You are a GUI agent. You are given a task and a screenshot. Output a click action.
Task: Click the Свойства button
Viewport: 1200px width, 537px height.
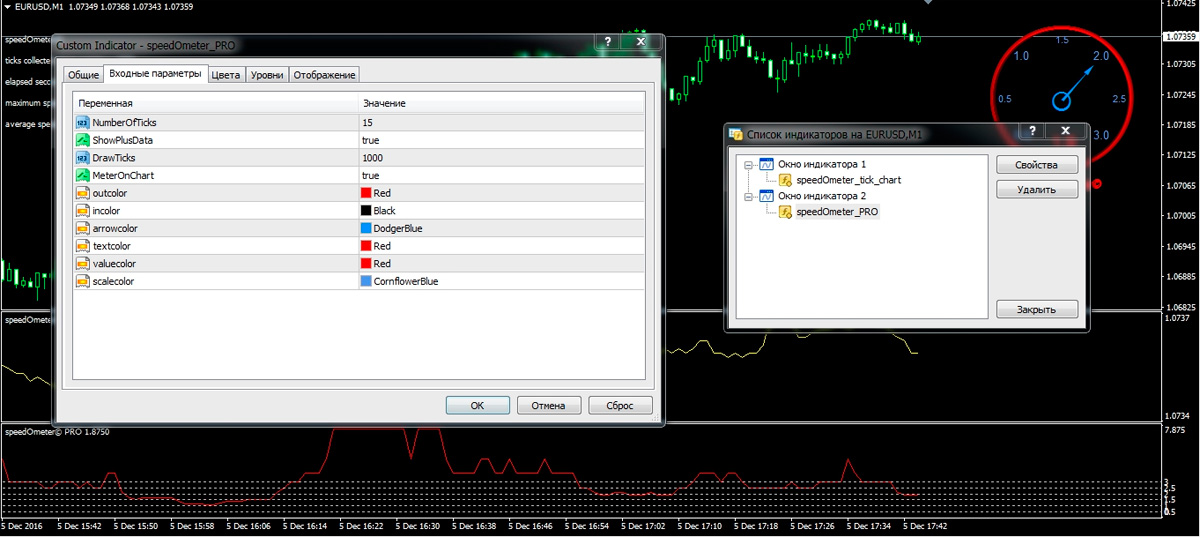[x=1038, y=165]
